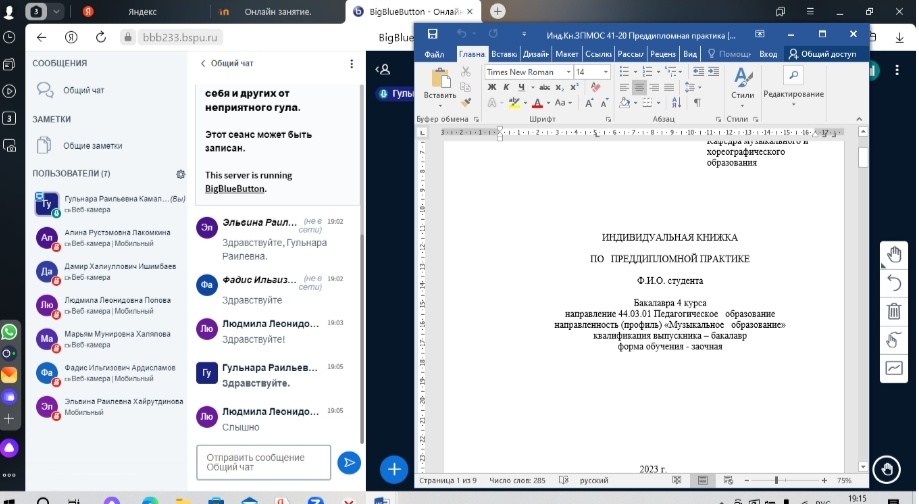Open the Times New Roman font dropdown
Viewport: 919px width, 504px height.
[569, 72]
